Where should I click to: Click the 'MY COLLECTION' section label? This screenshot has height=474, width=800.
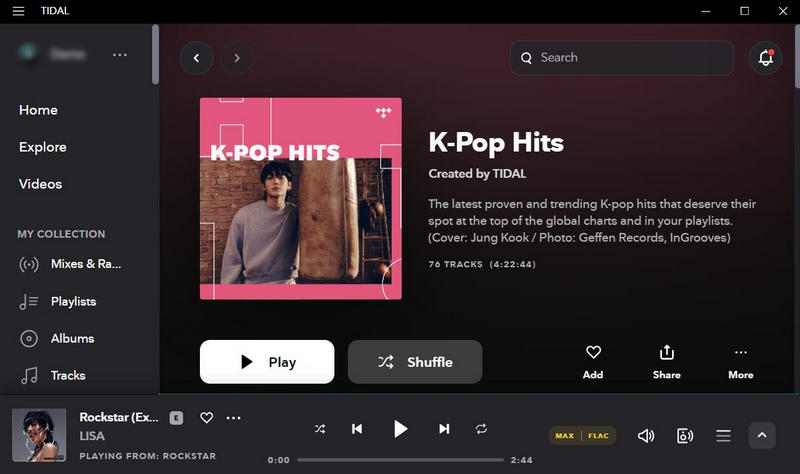click(x=61, y=234)
